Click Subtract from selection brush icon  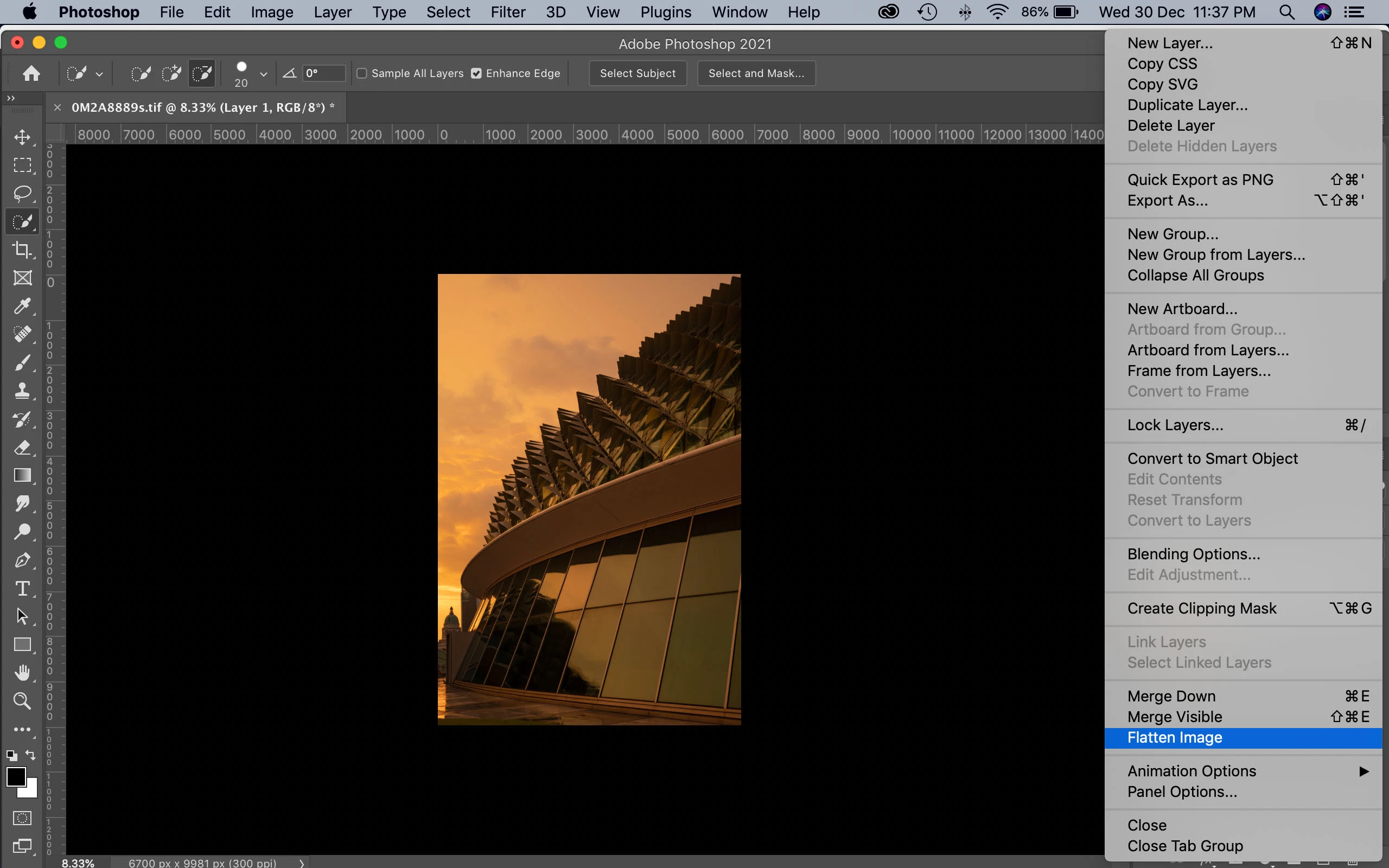(x=201, y=73)
